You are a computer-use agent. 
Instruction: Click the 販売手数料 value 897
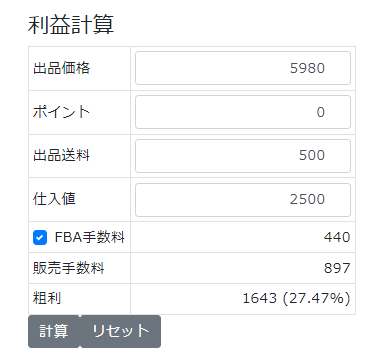[337, 268]
